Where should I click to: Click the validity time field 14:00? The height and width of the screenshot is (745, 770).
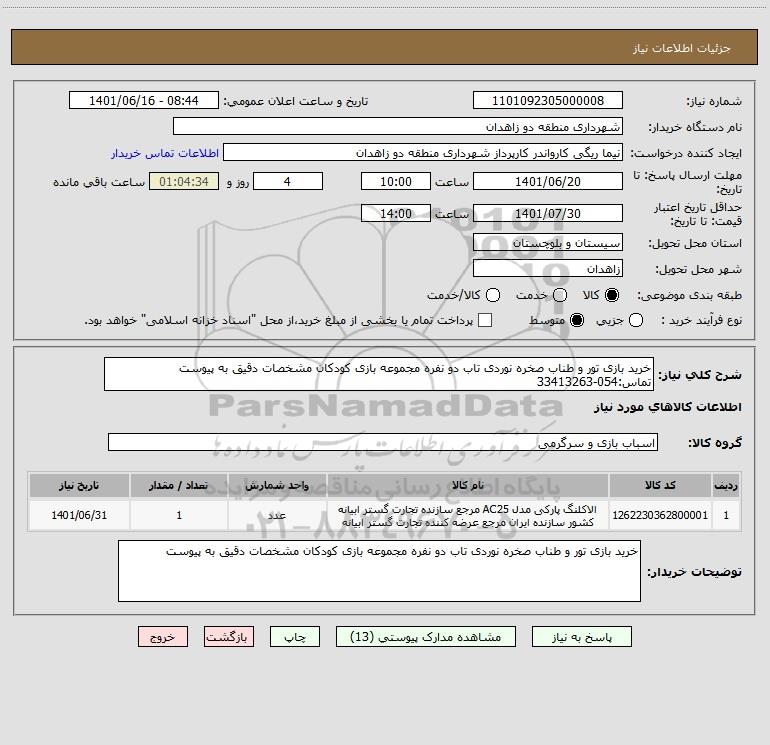click(x=396, y=214)
